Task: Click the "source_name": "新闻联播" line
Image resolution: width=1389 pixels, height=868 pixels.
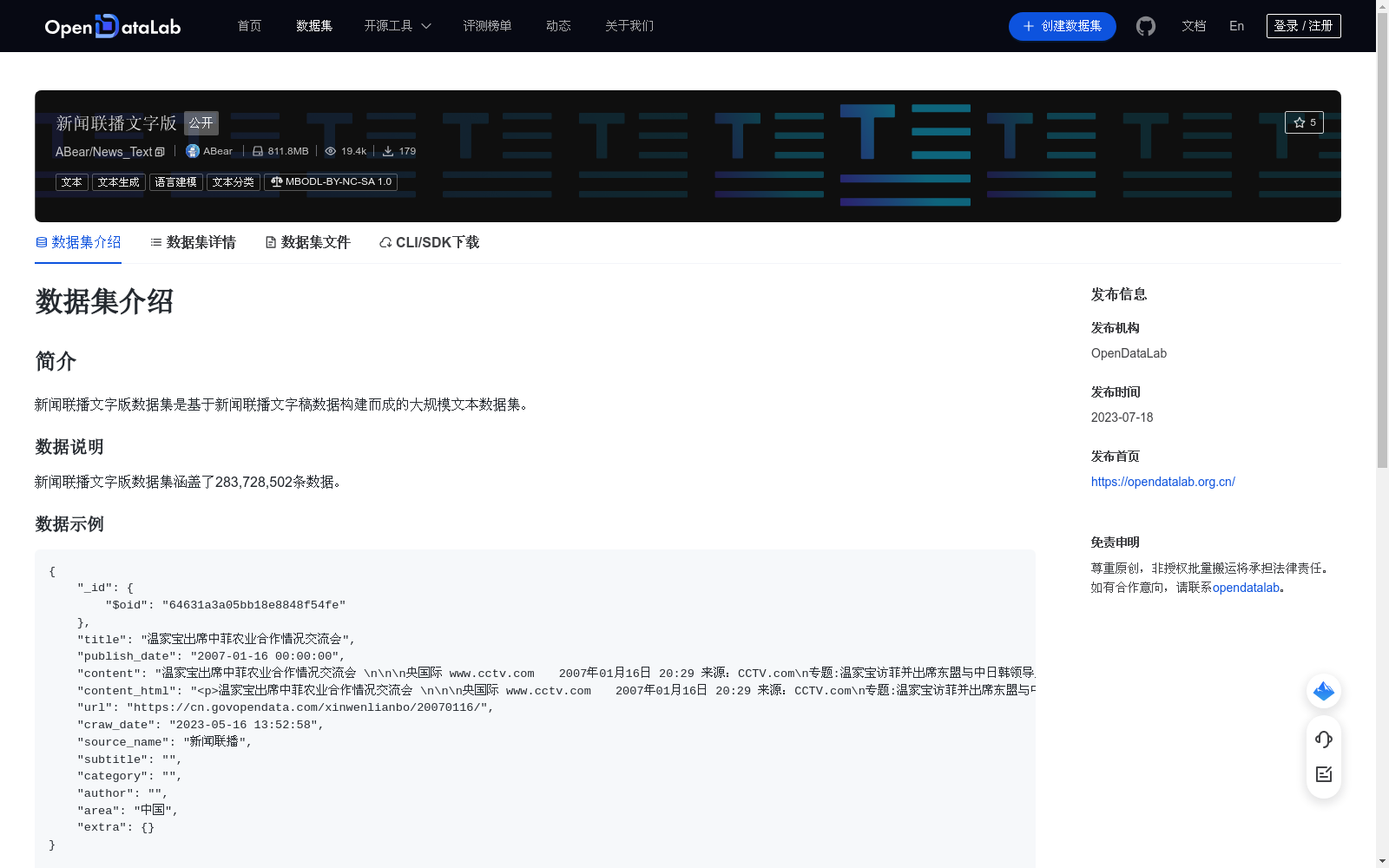Action: [165, 742]
